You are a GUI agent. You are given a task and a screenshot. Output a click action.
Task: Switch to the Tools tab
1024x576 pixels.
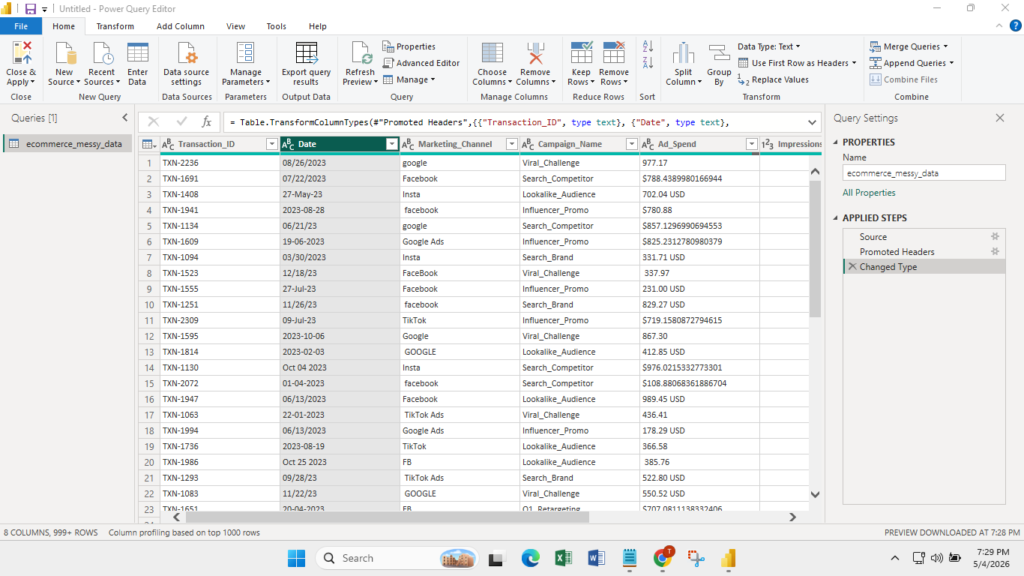pos(276,26)
